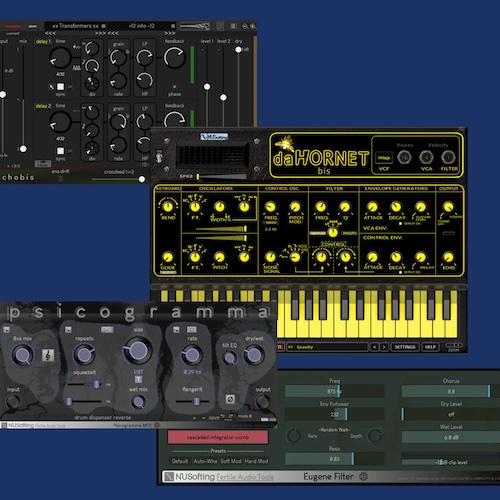
Task: Click the ZOOM control in daHornet
Action: coord(454,347)
